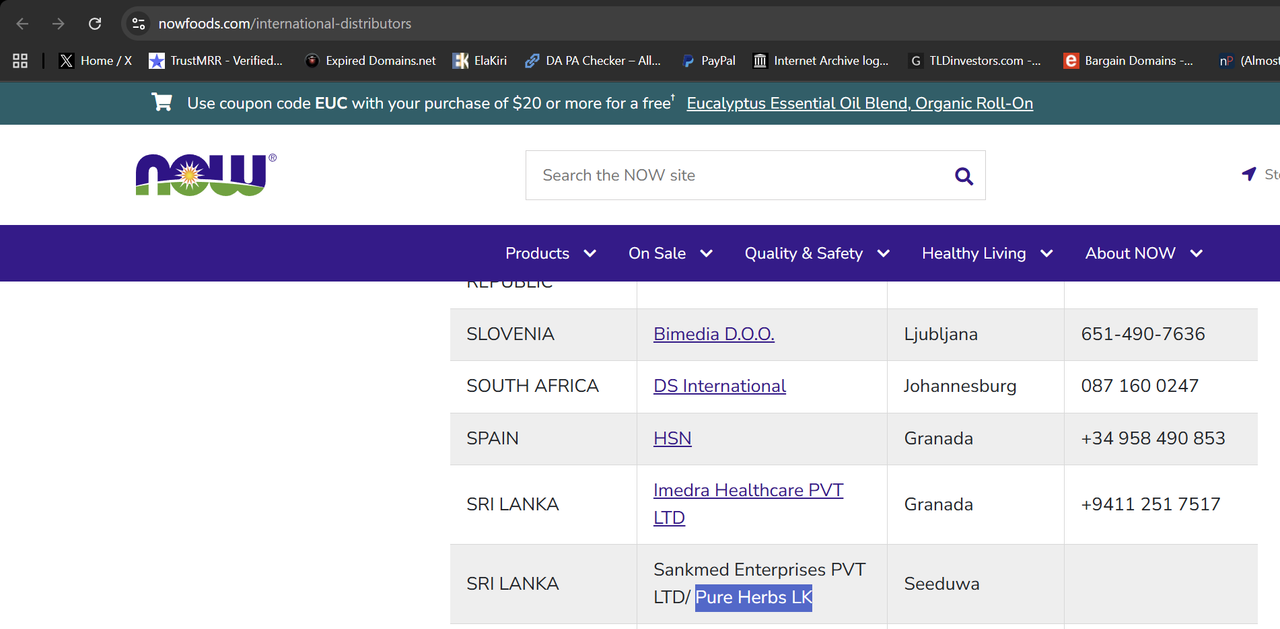Click the shopping cart icon in promo banner
The image size is (1280, 629).
[x=162, y=102]
